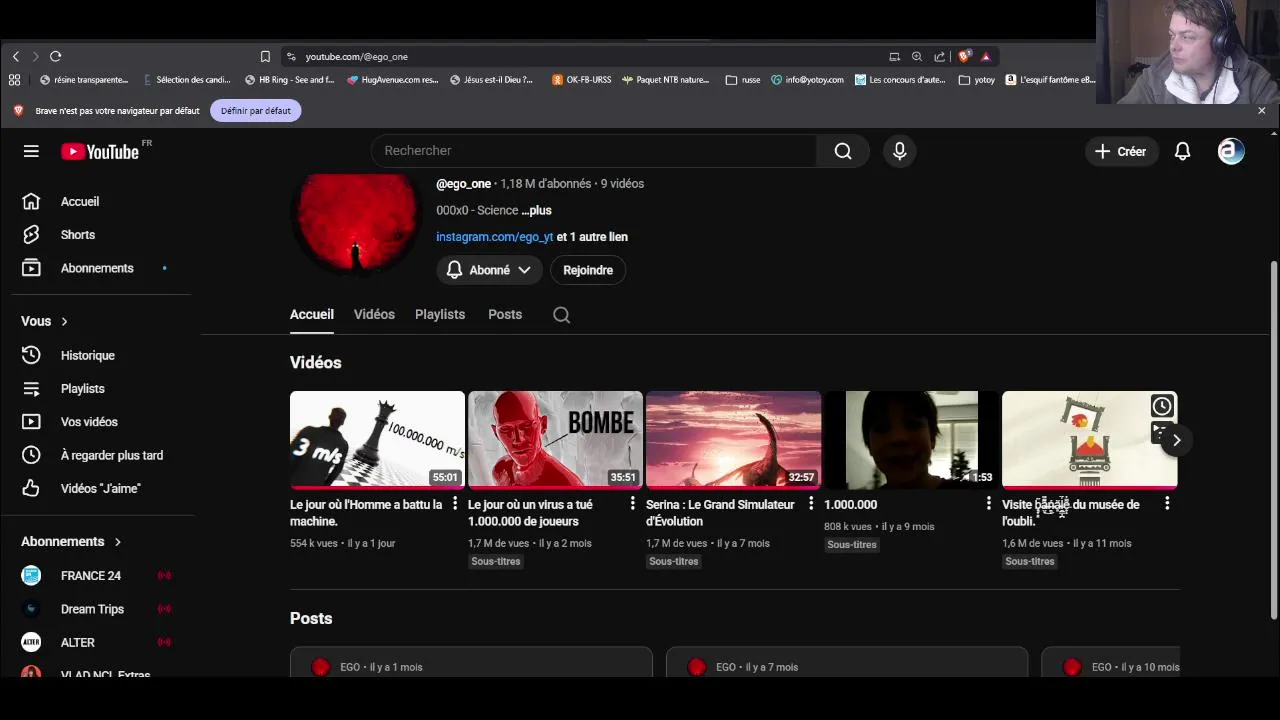This screenshot has height=720, width=1280.
Task: Open the account avatar menu
Action: click(x=1231, y=151)
